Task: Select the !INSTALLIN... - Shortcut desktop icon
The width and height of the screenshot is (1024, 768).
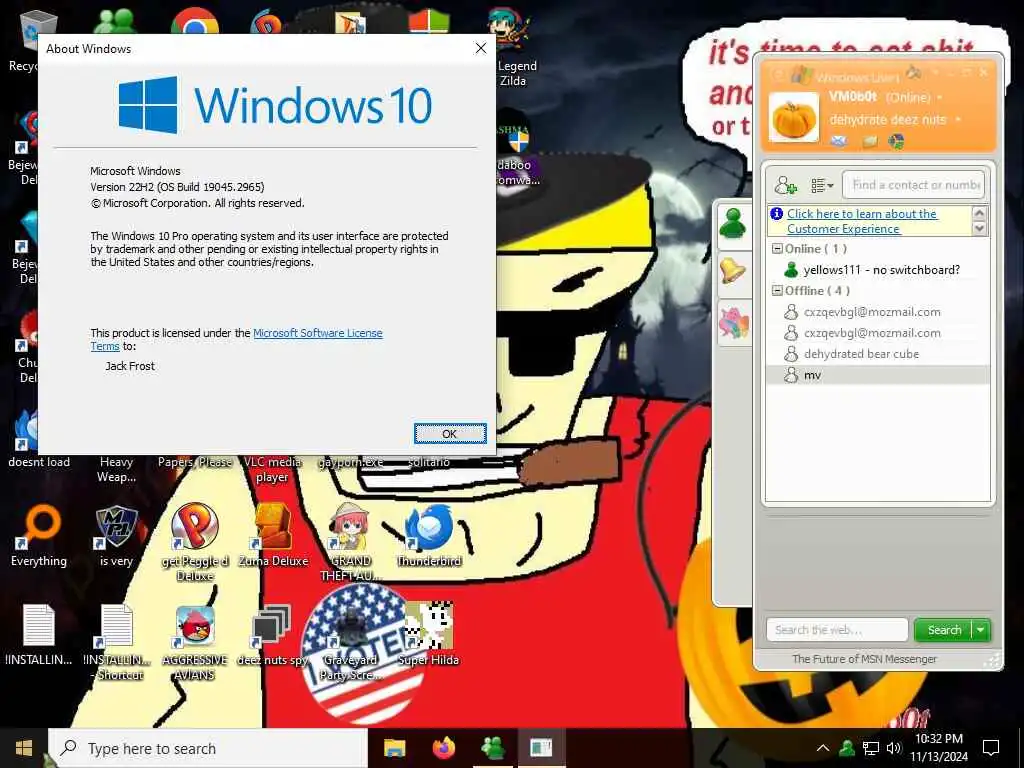Action: (x=116, y=641)
